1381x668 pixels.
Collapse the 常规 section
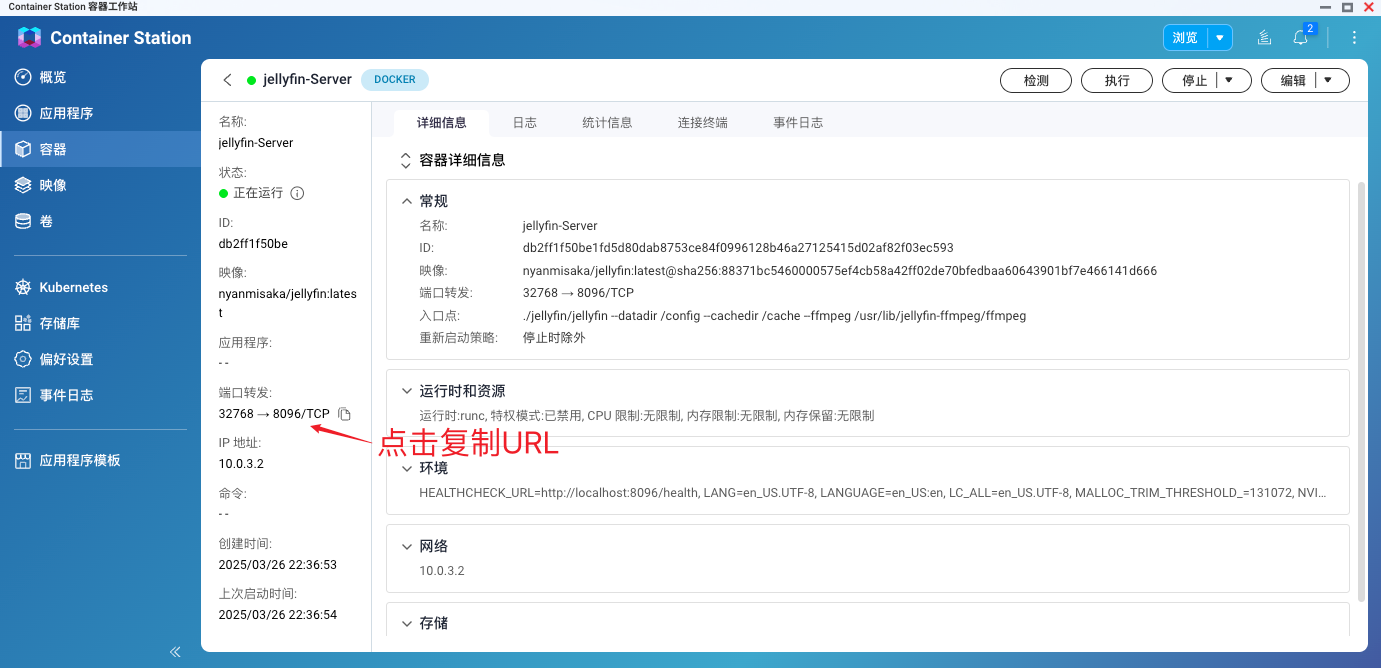(407, 201)
